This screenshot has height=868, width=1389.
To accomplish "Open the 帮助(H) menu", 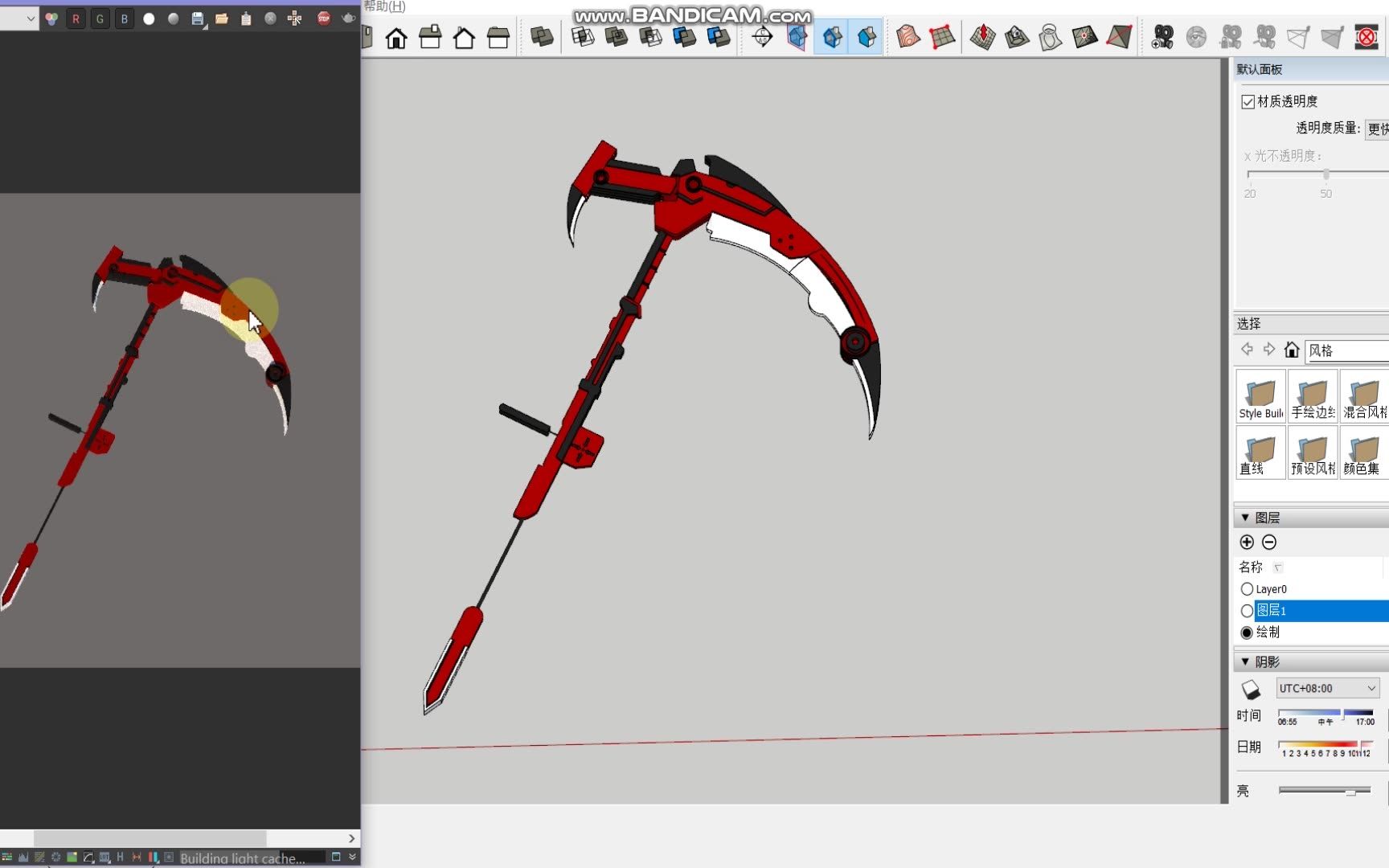I will pos(384,6).
